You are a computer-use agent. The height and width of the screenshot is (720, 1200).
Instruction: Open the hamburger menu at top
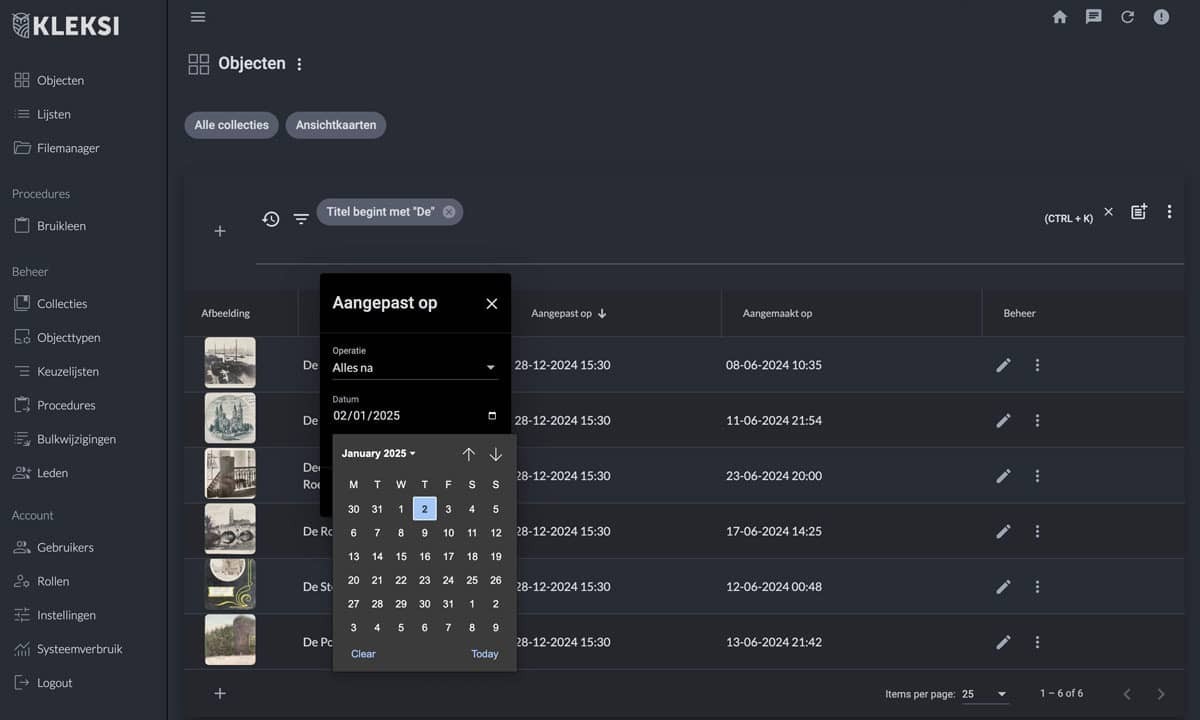pos(198,17)
